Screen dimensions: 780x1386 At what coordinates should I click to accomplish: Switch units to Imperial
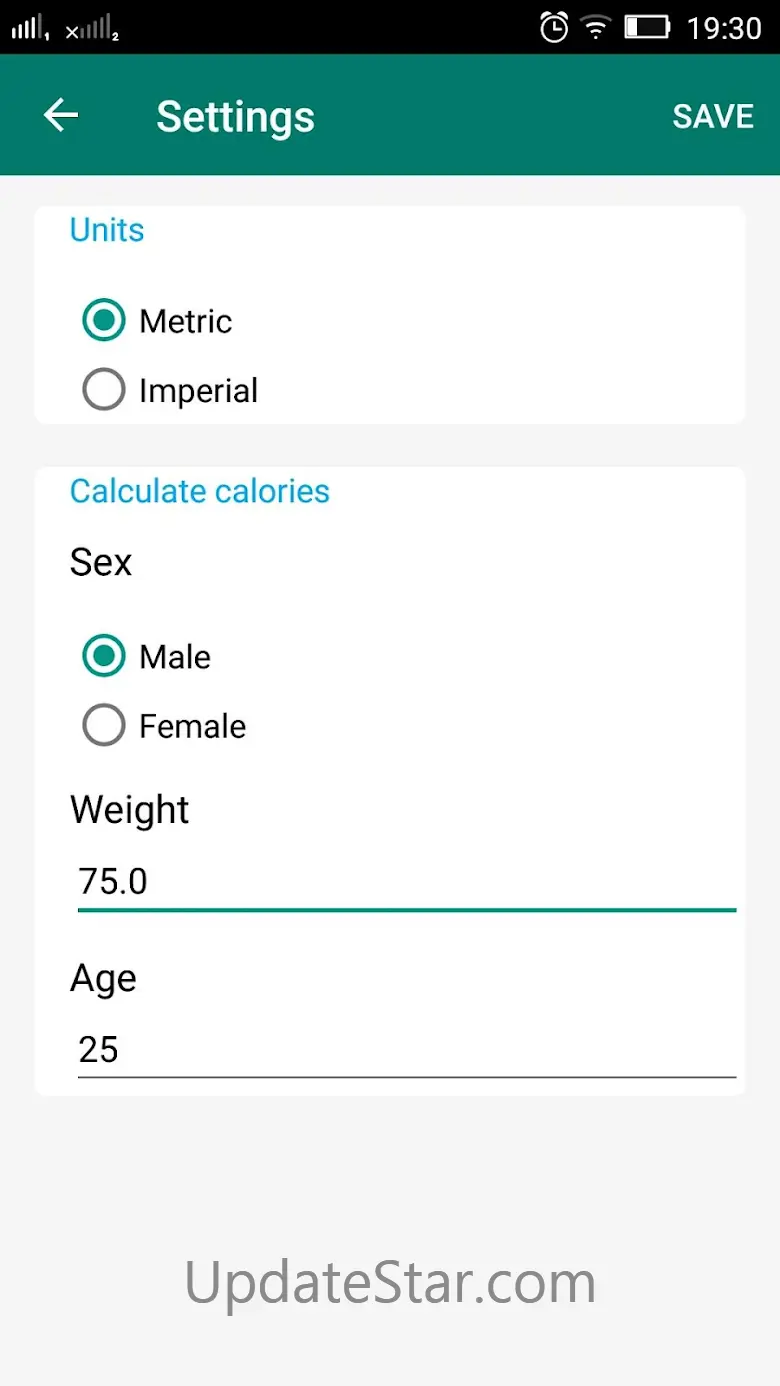click(x=104, y=390)
